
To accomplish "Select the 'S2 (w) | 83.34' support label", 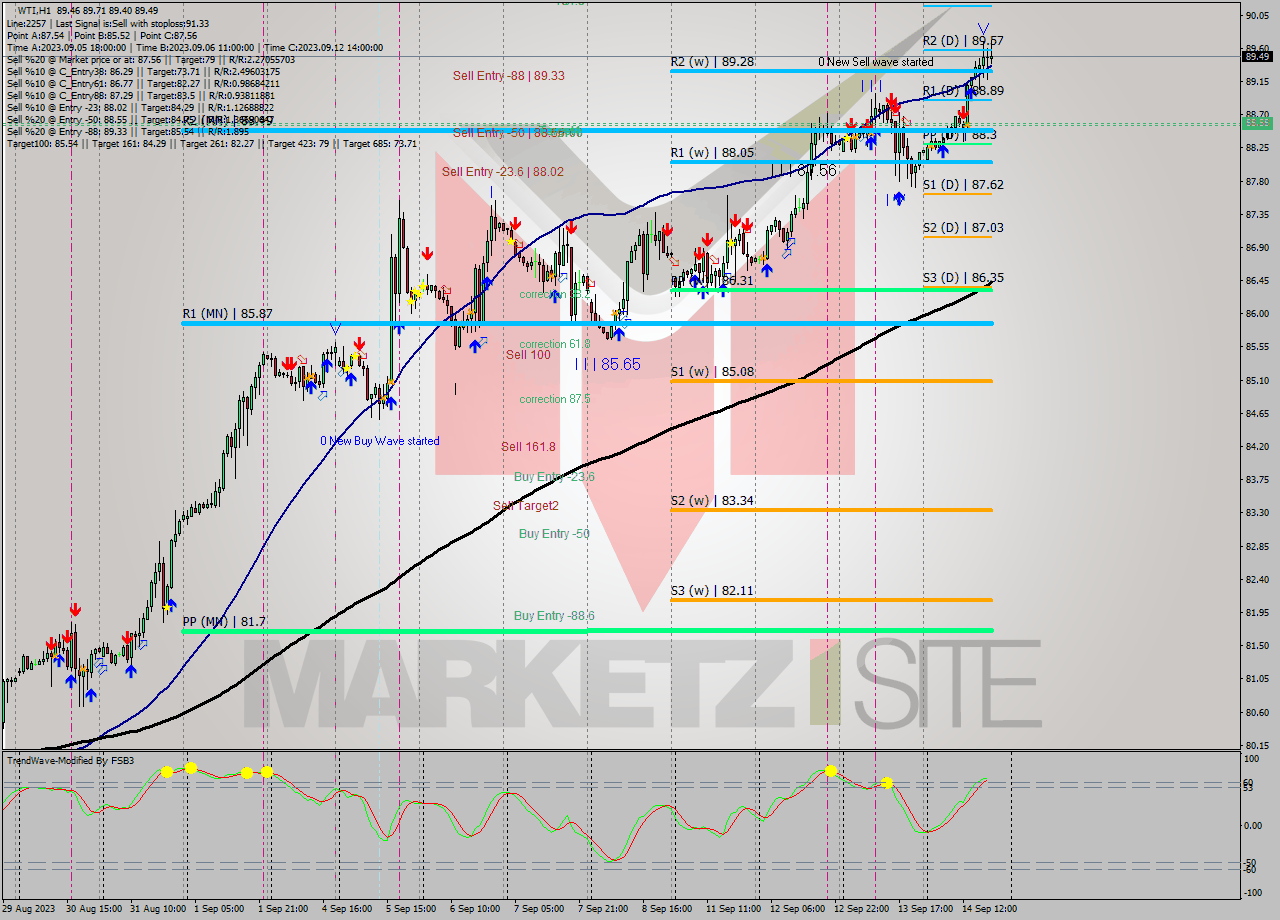I will [x=712, y=501].
